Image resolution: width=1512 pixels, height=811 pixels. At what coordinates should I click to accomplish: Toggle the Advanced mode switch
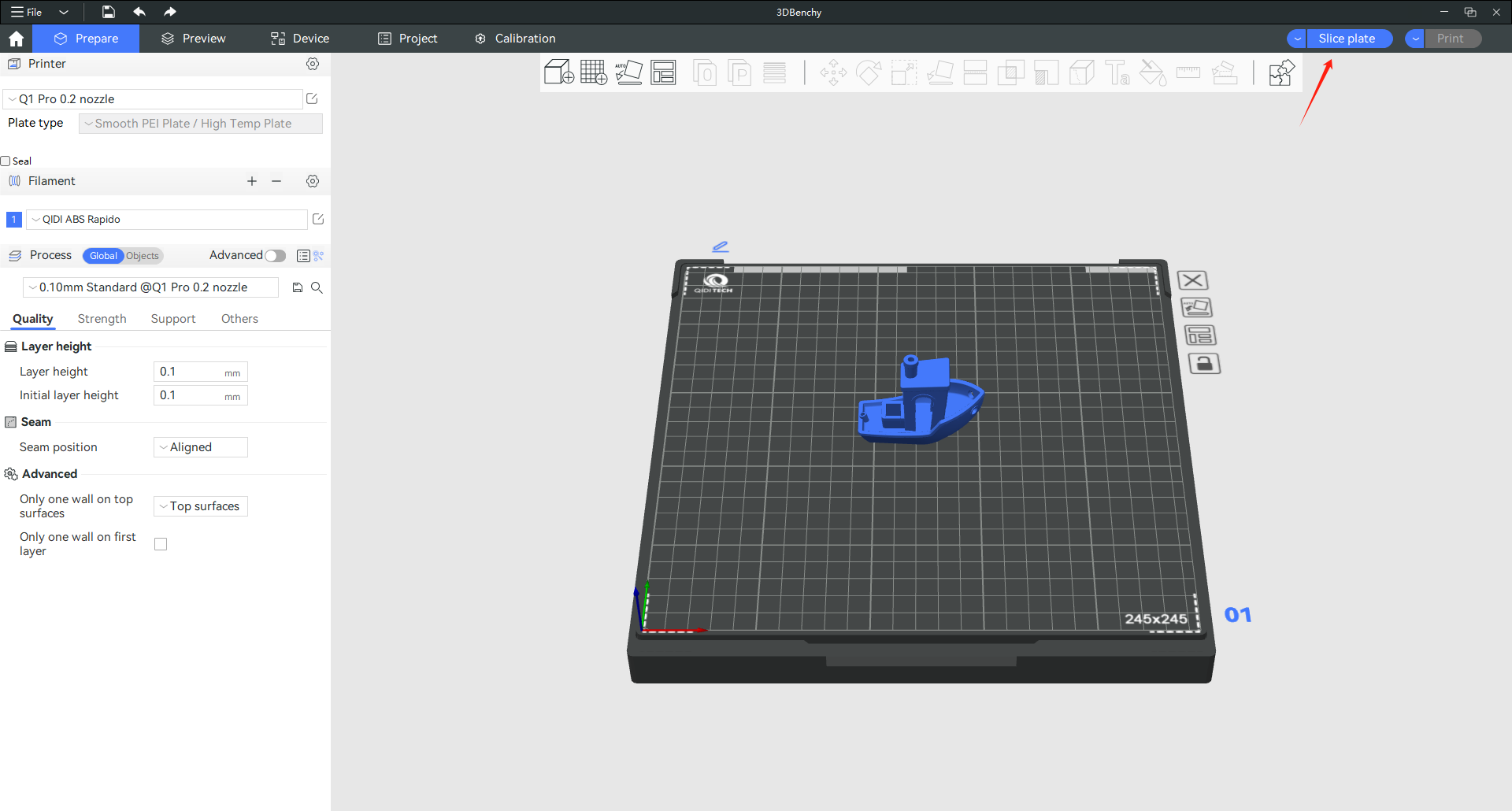coord(275,256)
